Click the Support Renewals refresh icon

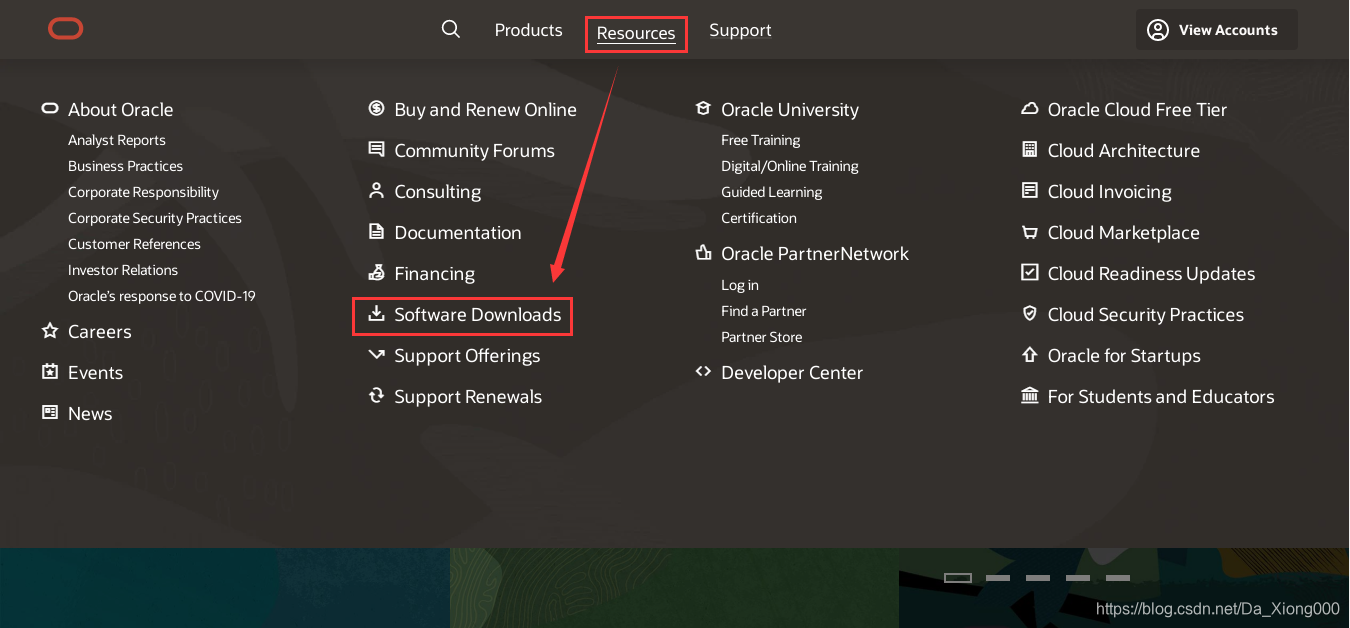[x=376, y=395]
